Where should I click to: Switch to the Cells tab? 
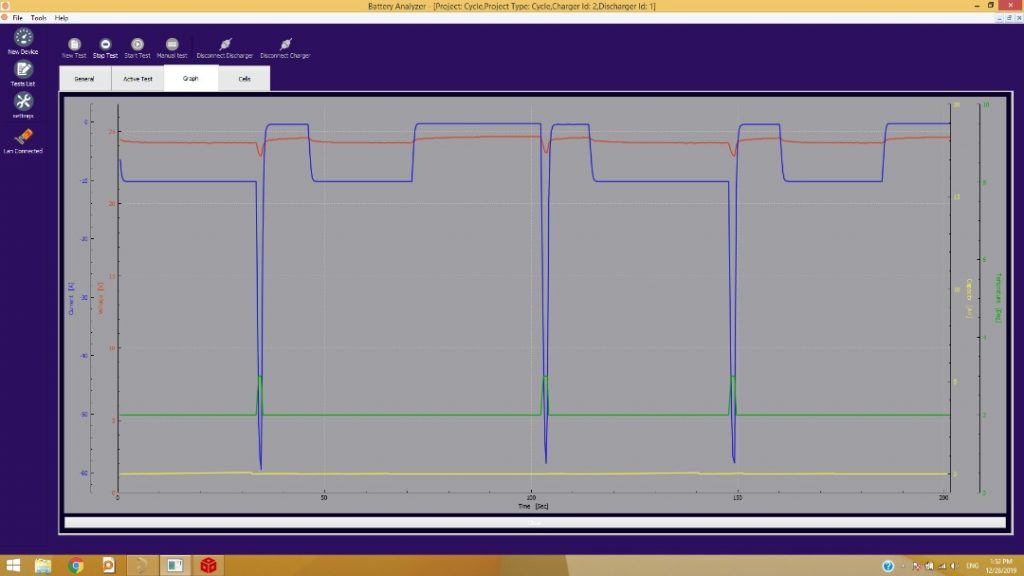coord(244,78)
